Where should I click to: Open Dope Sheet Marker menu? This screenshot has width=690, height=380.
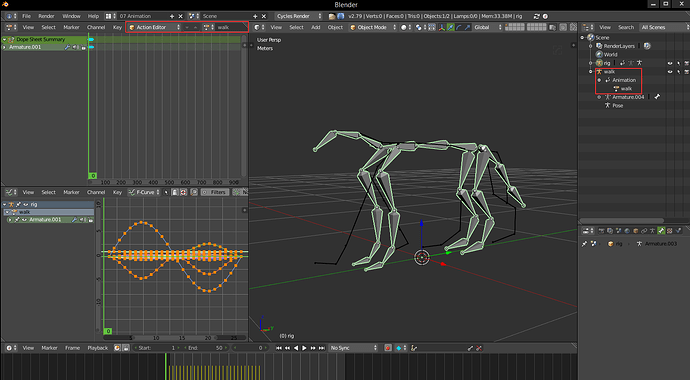(x=71, y=27)
